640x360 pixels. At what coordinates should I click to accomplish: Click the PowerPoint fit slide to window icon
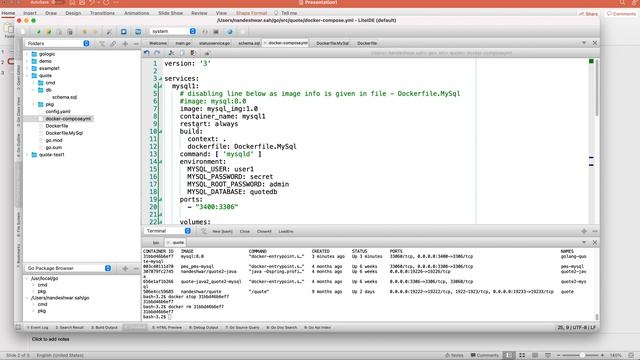coord(631,355)
